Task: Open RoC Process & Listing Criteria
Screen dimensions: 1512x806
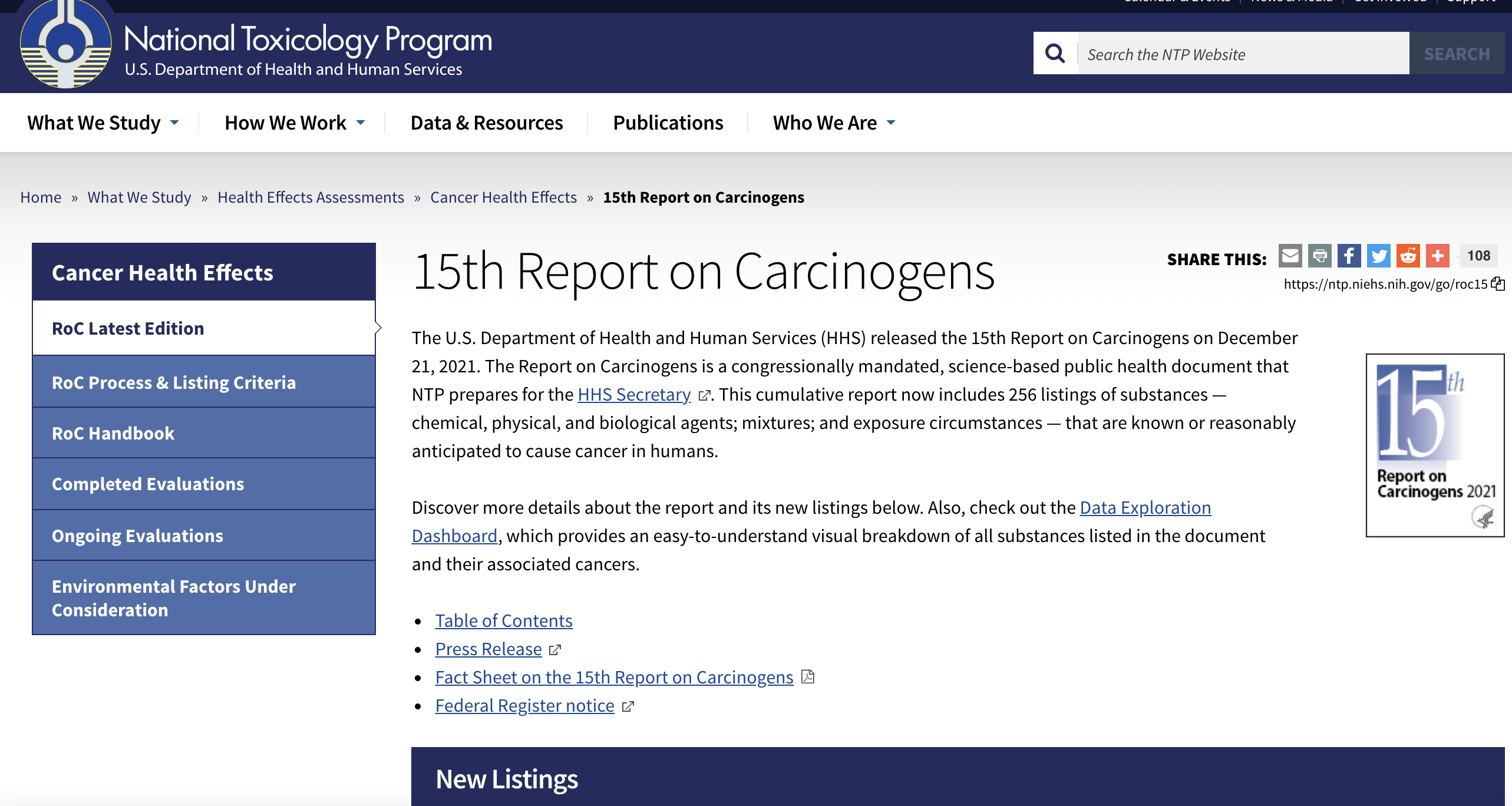Action: click(x=204, y=382)
